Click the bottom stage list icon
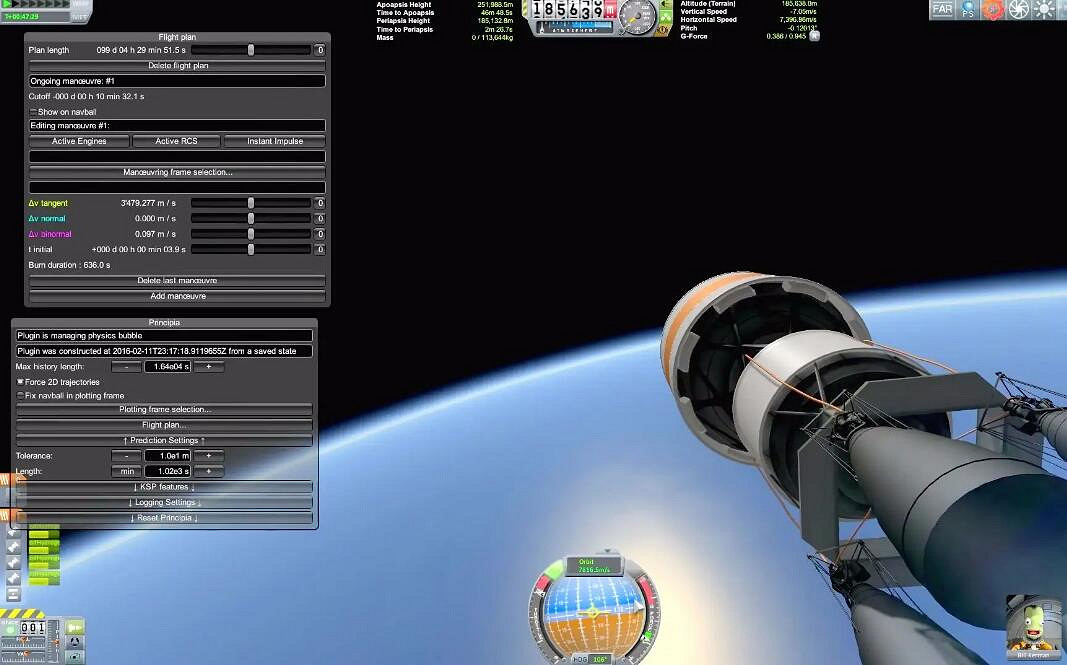This screenshot has height=665, width=1067. tap(13, 595)
